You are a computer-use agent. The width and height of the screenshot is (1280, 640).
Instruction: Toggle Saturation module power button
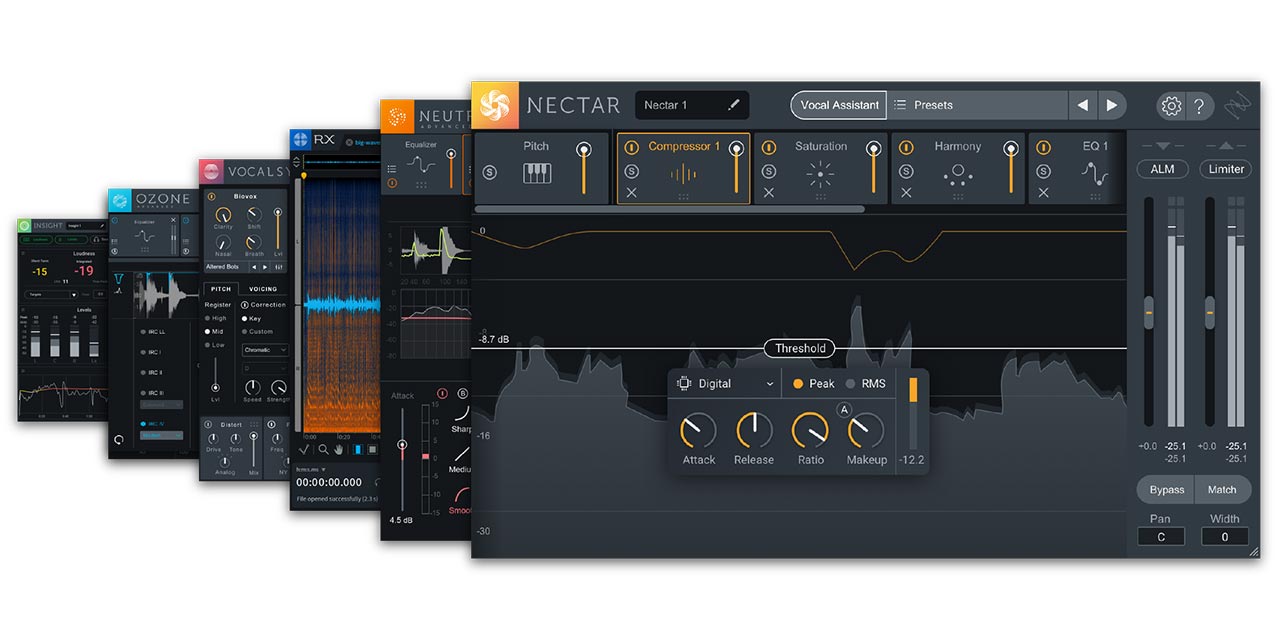769,147
